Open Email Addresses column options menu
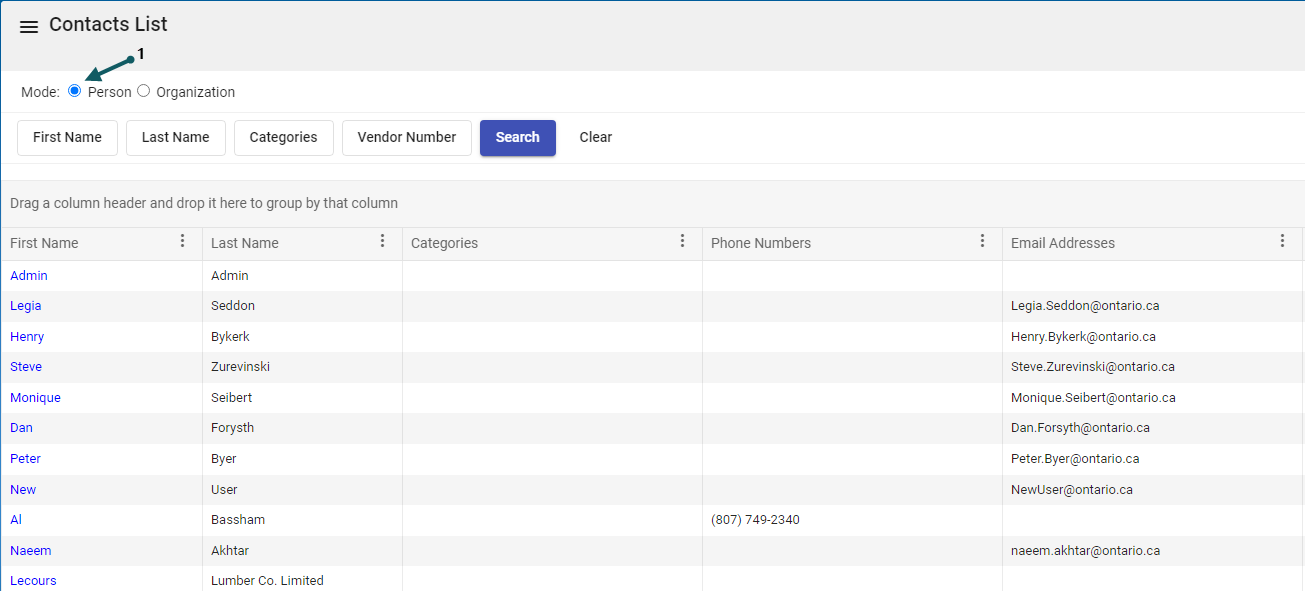1305x591 pixels. coord(1282,241)
